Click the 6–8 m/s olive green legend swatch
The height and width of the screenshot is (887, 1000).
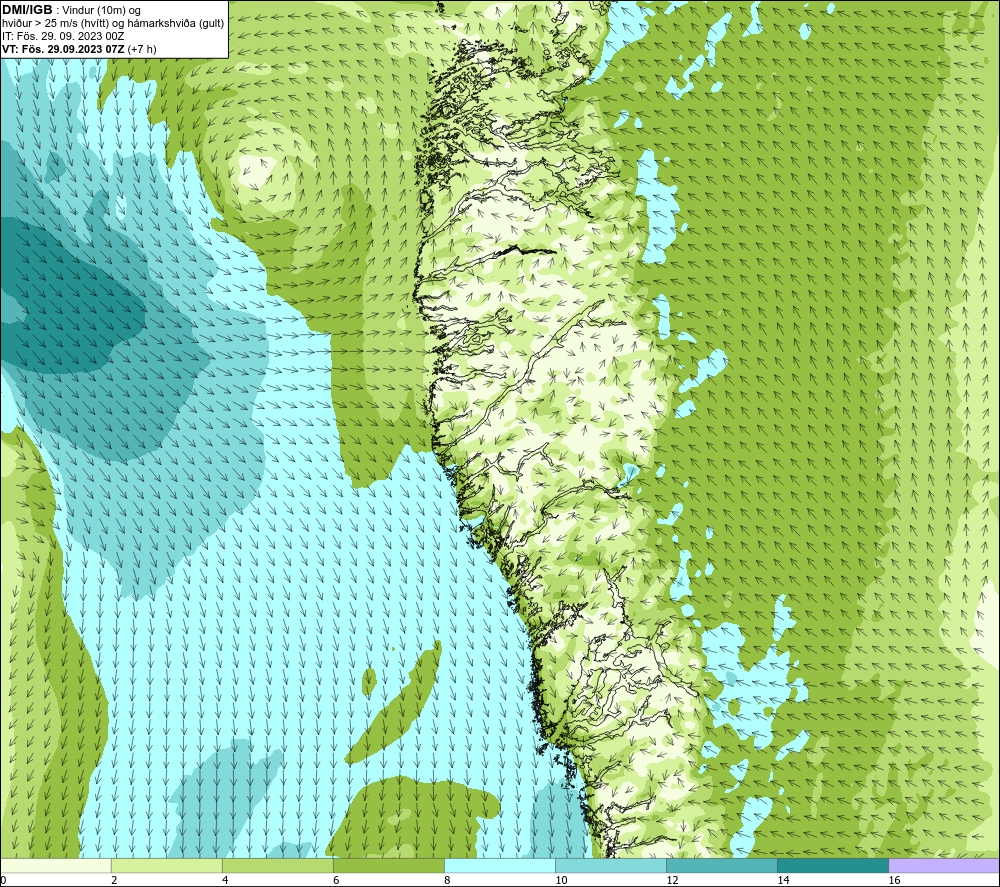(388, 866)
